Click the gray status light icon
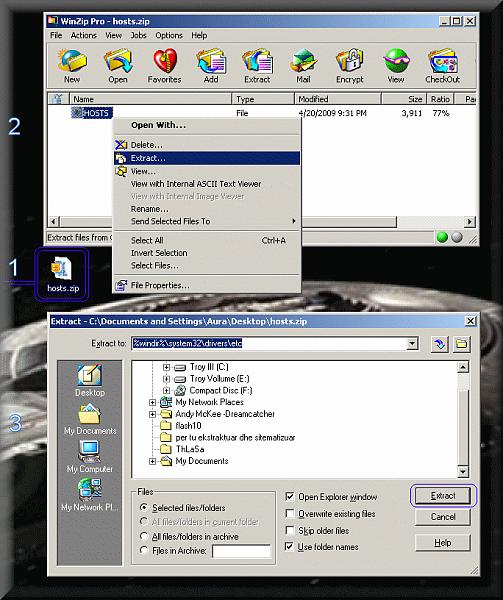This screenshot has width=503, height=600. (457, 237)
